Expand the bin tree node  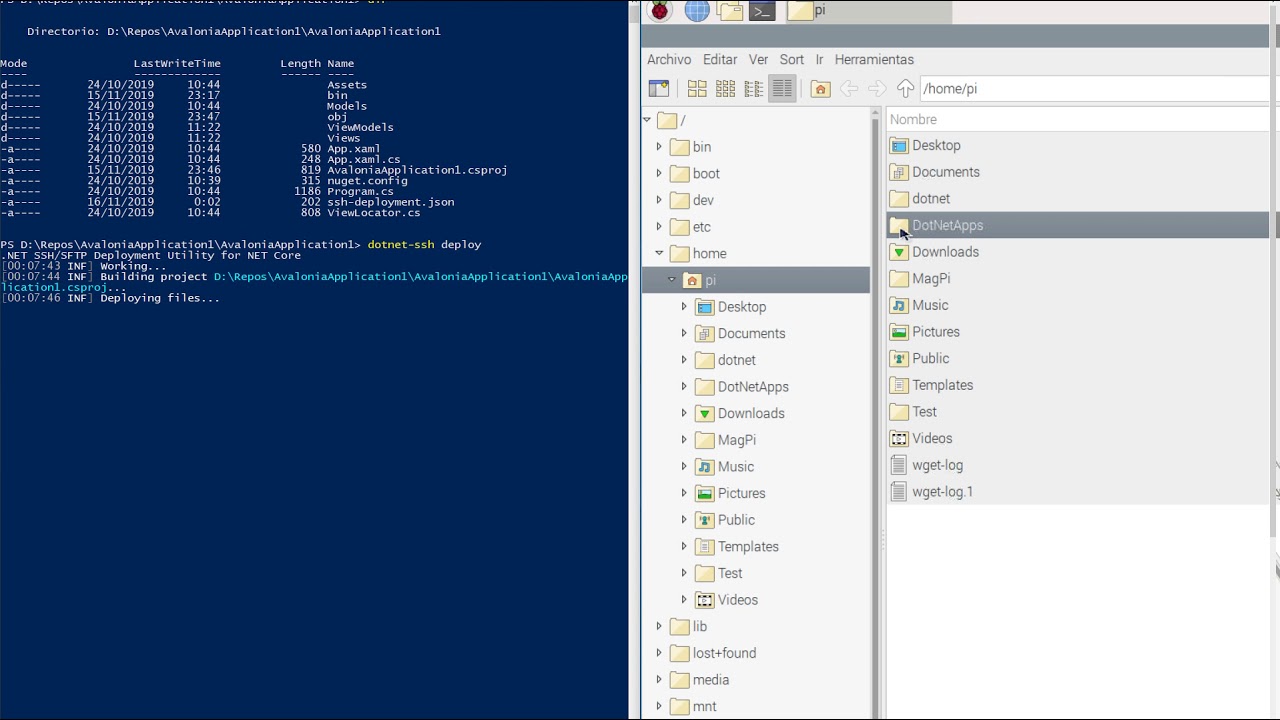tap(659, 147)
